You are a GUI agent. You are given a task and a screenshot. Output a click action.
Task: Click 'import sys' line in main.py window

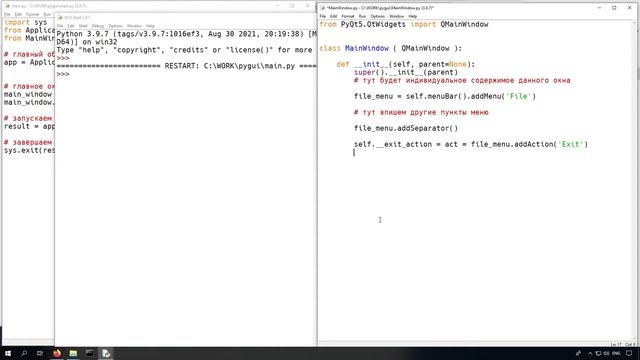pyautogui.click(x=26, y=22)
